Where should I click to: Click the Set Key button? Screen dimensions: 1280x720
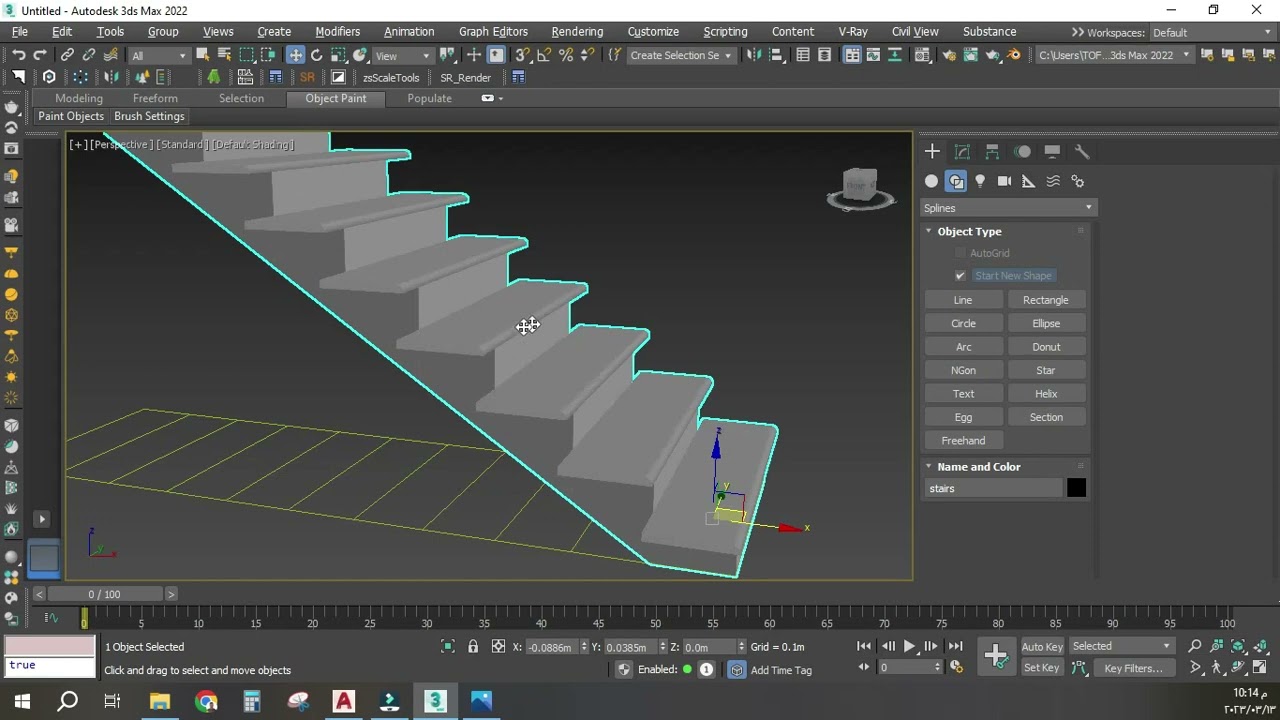tap(1041, 668)
